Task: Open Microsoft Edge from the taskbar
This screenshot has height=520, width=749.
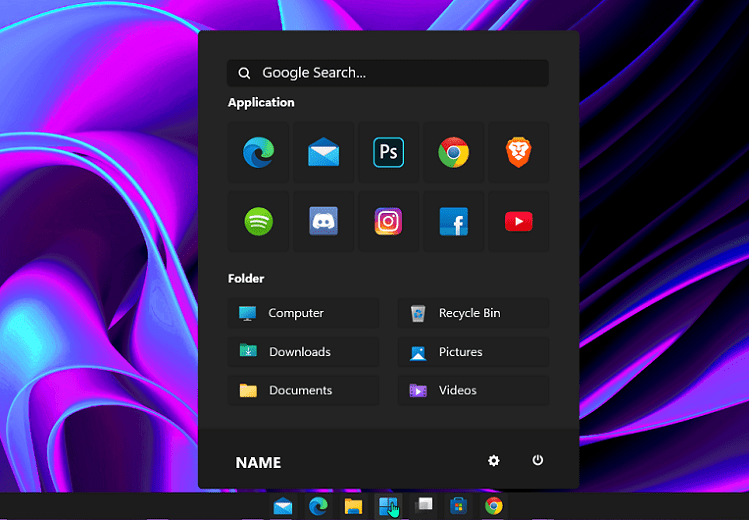Action: [318, 506]
